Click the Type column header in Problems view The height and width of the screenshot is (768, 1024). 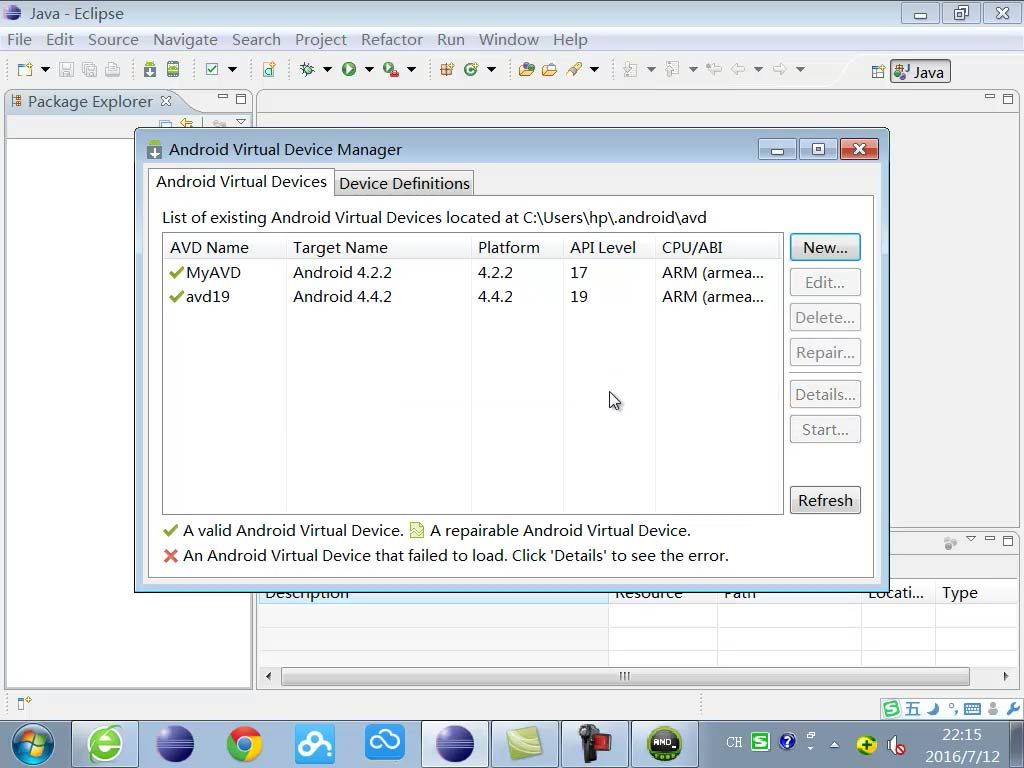(978, 593)
